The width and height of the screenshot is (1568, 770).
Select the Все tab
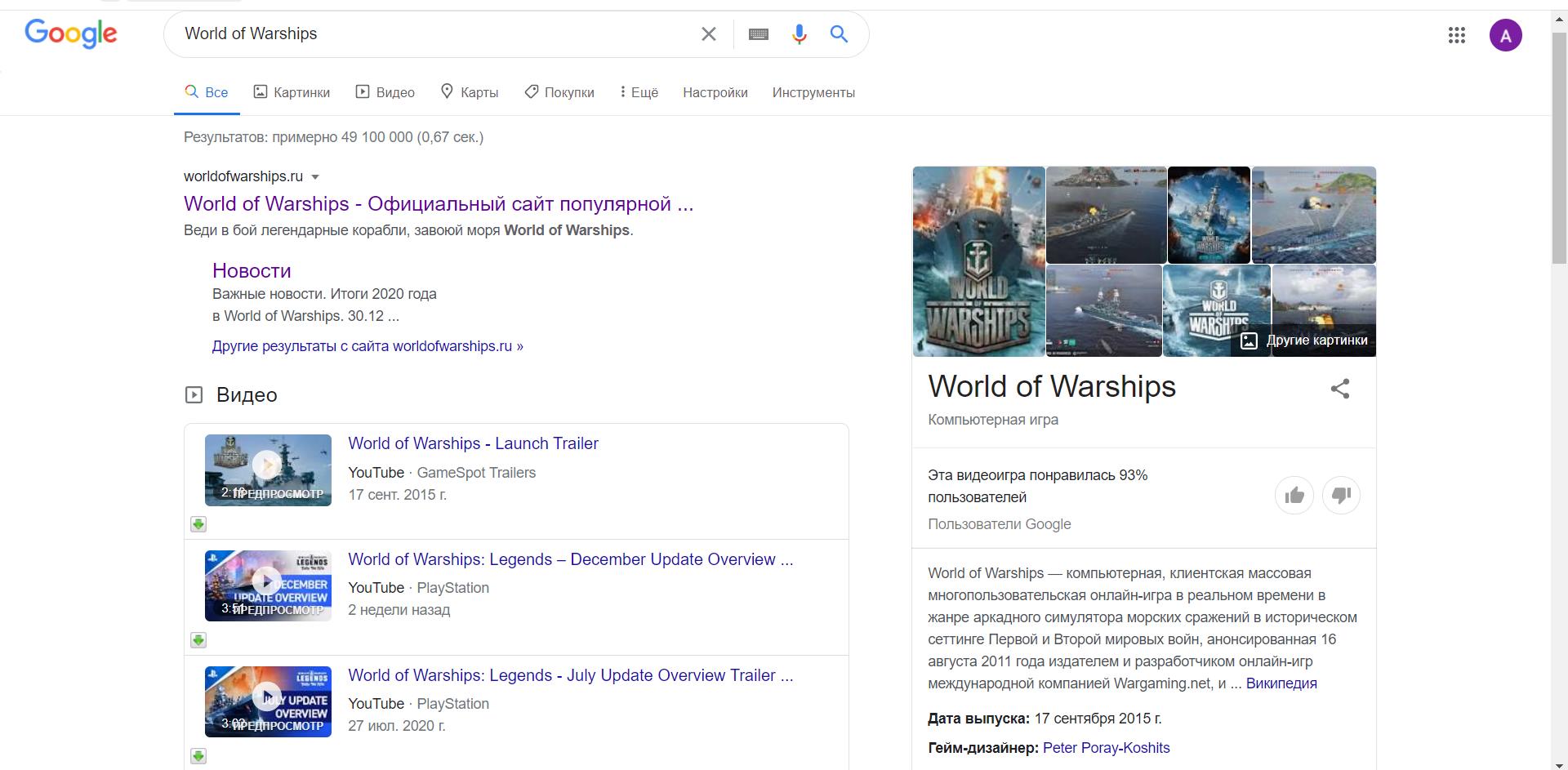[x=207, y=92]
